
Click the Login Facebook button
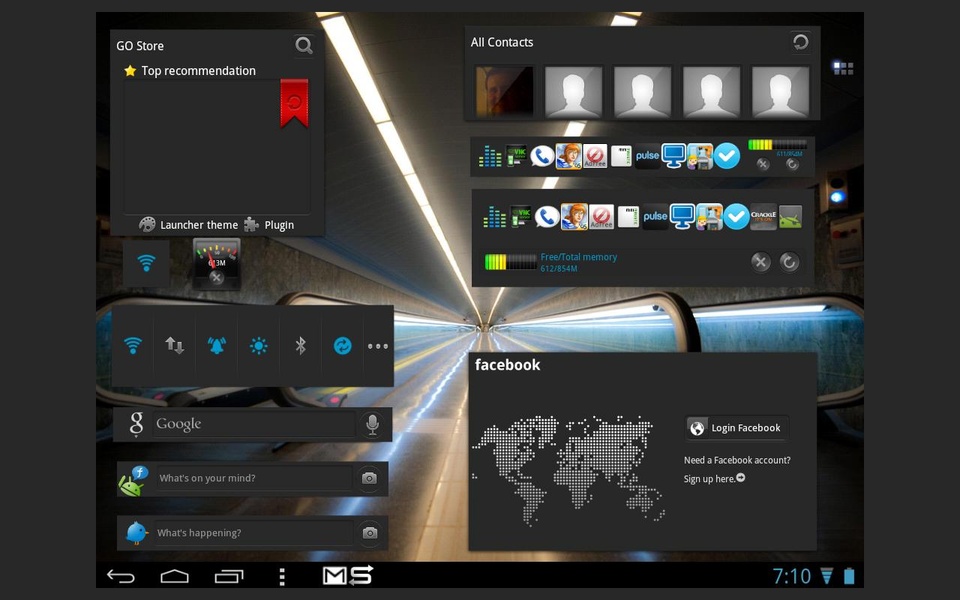click(x=737, y=428)
